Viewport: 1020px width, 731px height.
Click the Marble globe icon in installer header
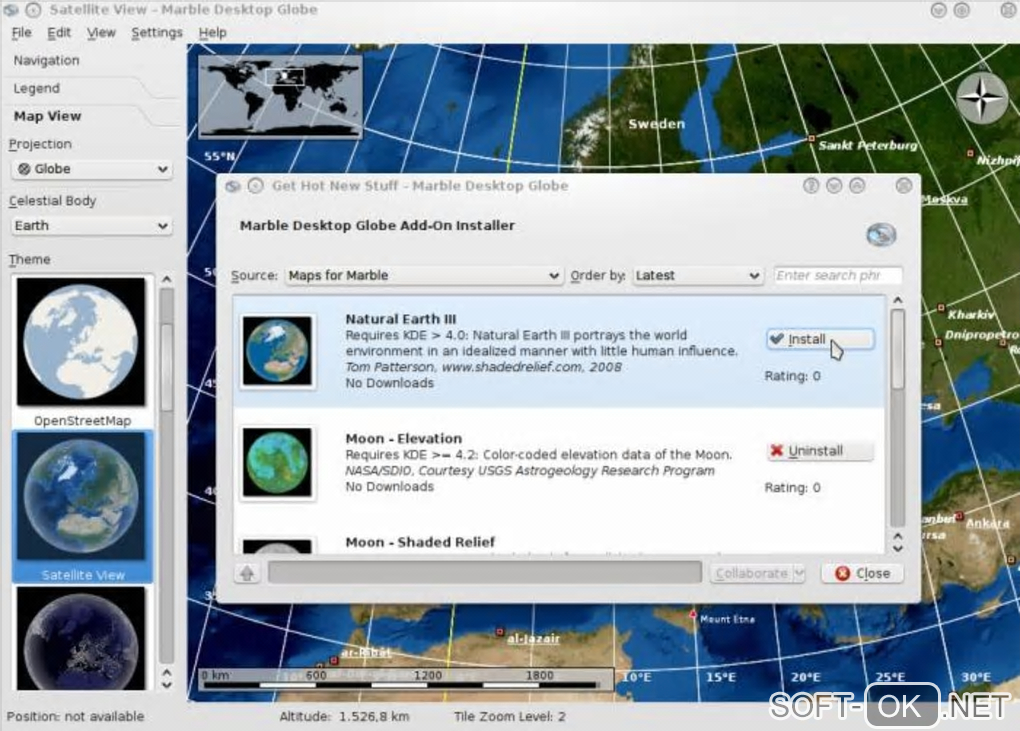click(881, 235)
